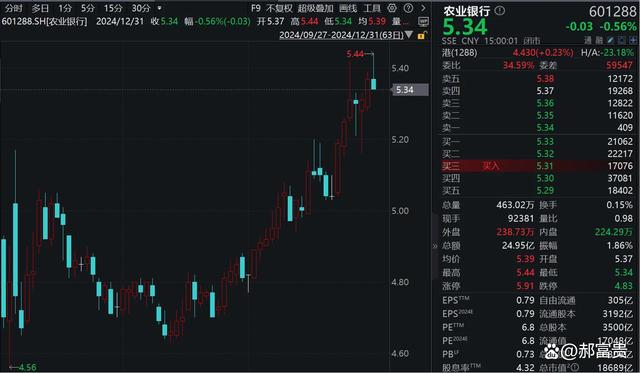
Task: Click the pencil note icon in quote header
Action: pos(611,40)
